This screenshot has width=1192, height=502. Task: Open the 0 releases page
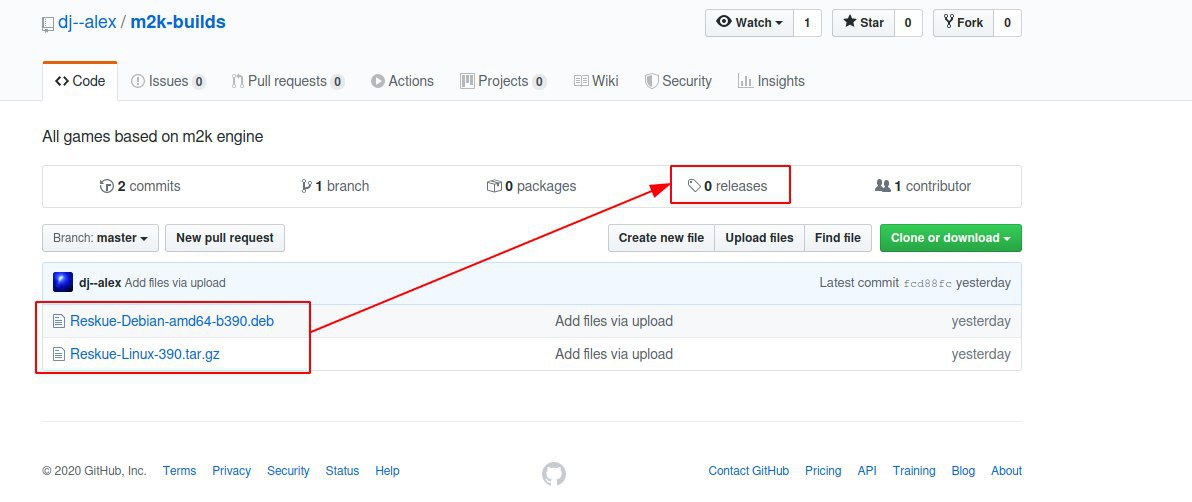(x=728, y=186)
